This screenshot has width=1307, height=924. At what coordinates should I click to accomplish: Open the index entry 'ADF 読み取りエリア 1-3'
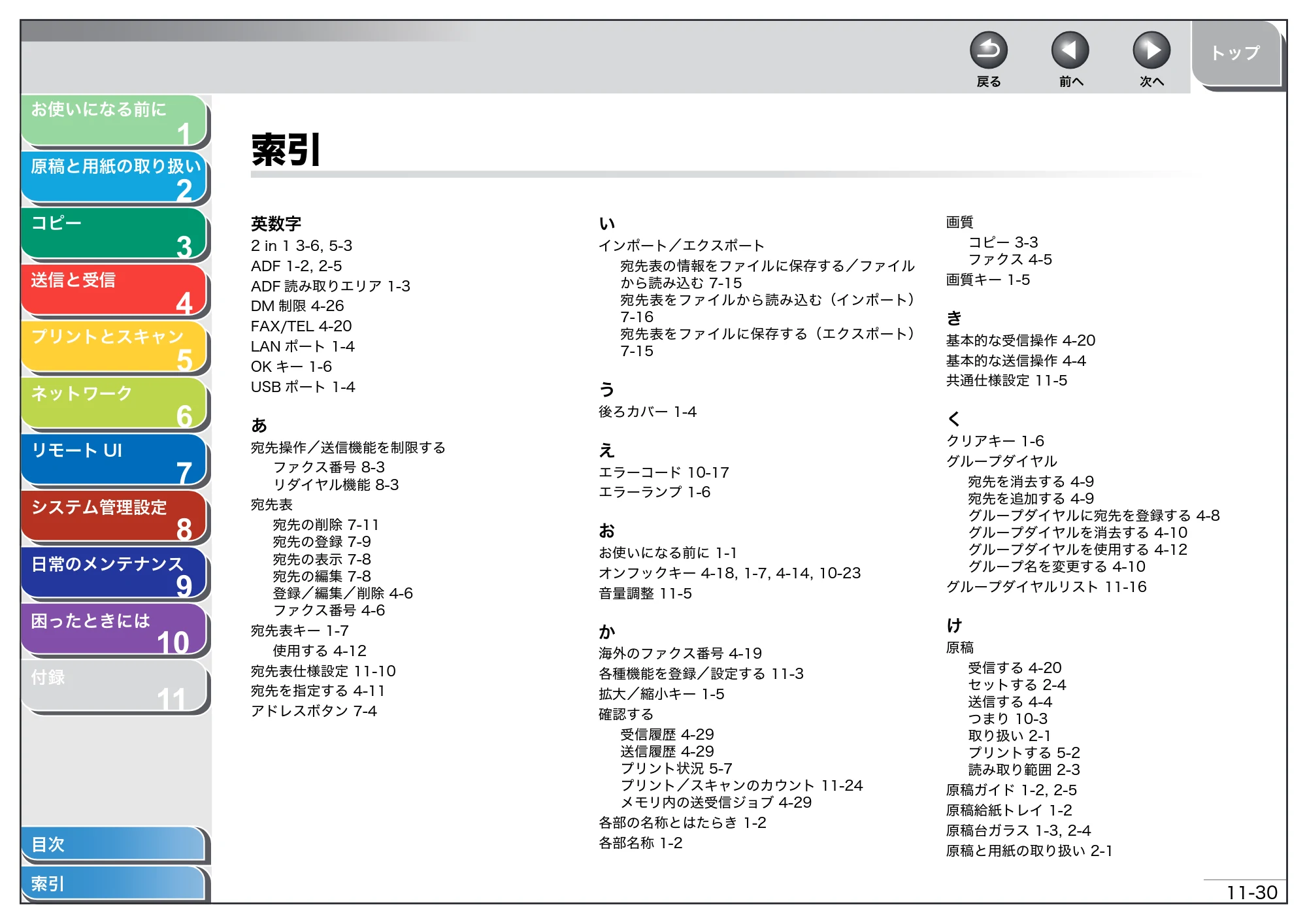[331, 286]
